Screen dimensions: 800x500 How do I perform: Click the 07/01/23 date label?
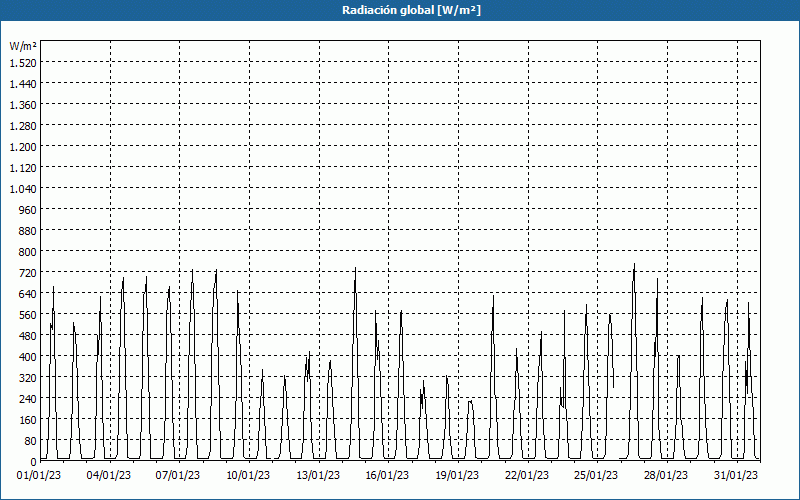point(178,476)
